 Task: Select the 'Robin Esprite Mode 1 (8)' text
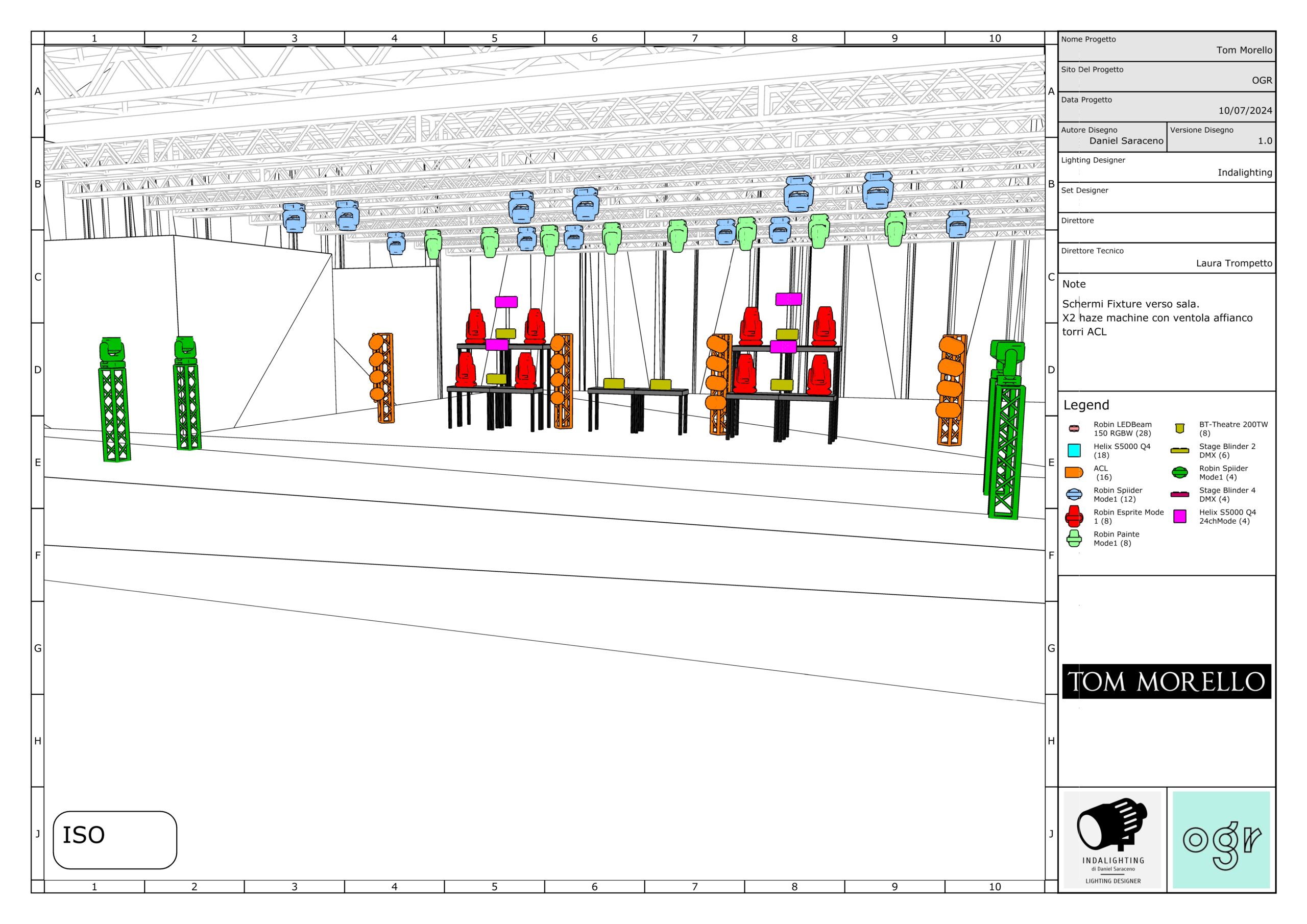click(1128, 517)
